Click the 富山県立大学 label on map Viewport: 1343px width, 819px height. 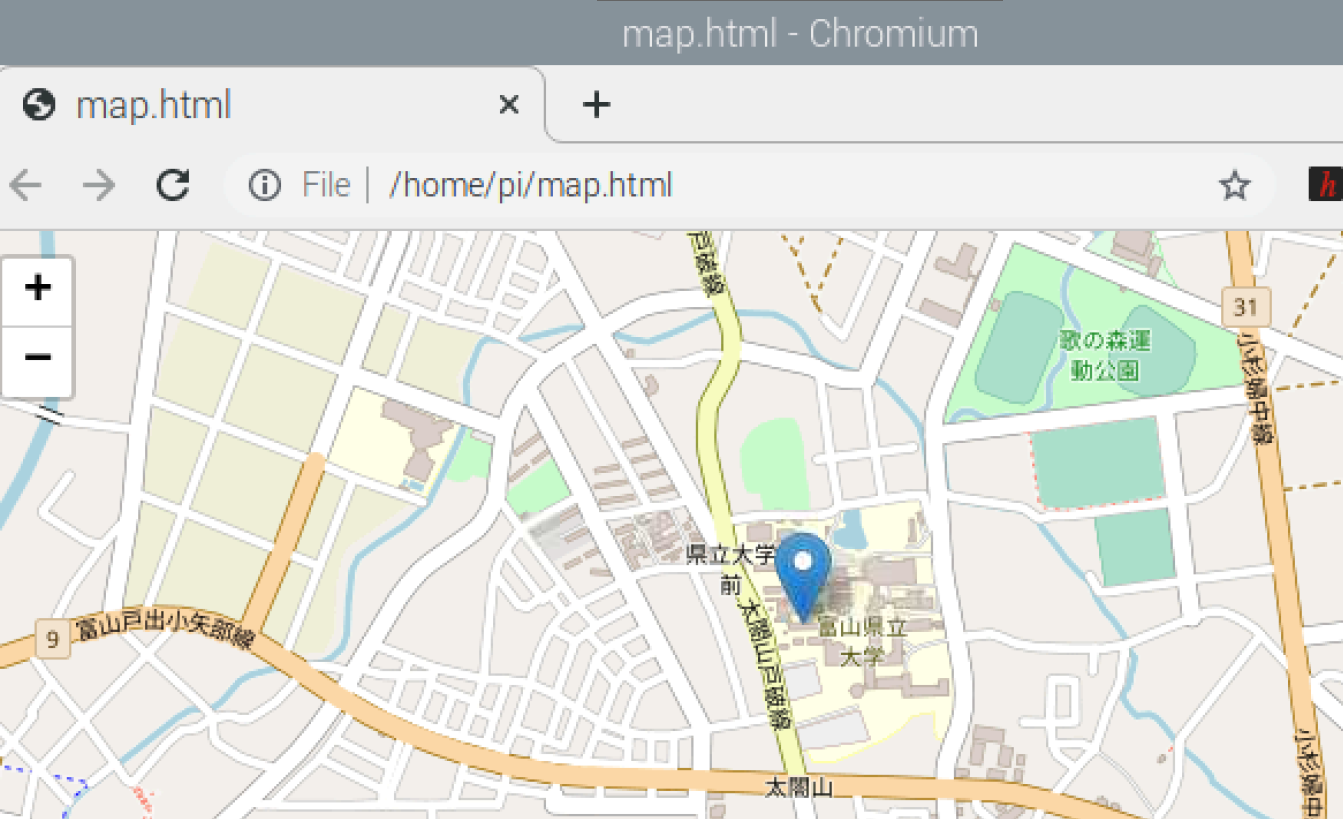(862, 641)
